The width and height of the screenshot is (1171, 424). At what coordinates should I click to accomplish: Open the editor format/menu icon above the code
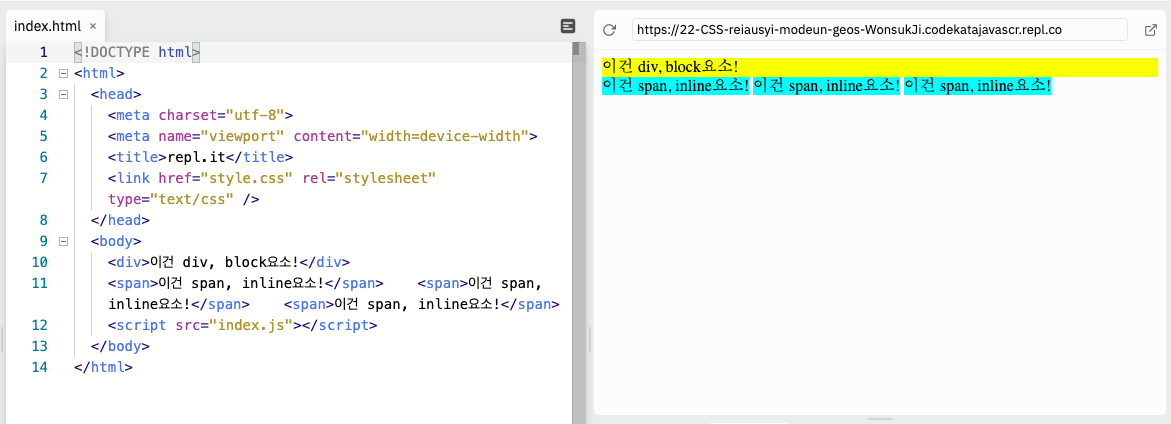coord(568,26)
